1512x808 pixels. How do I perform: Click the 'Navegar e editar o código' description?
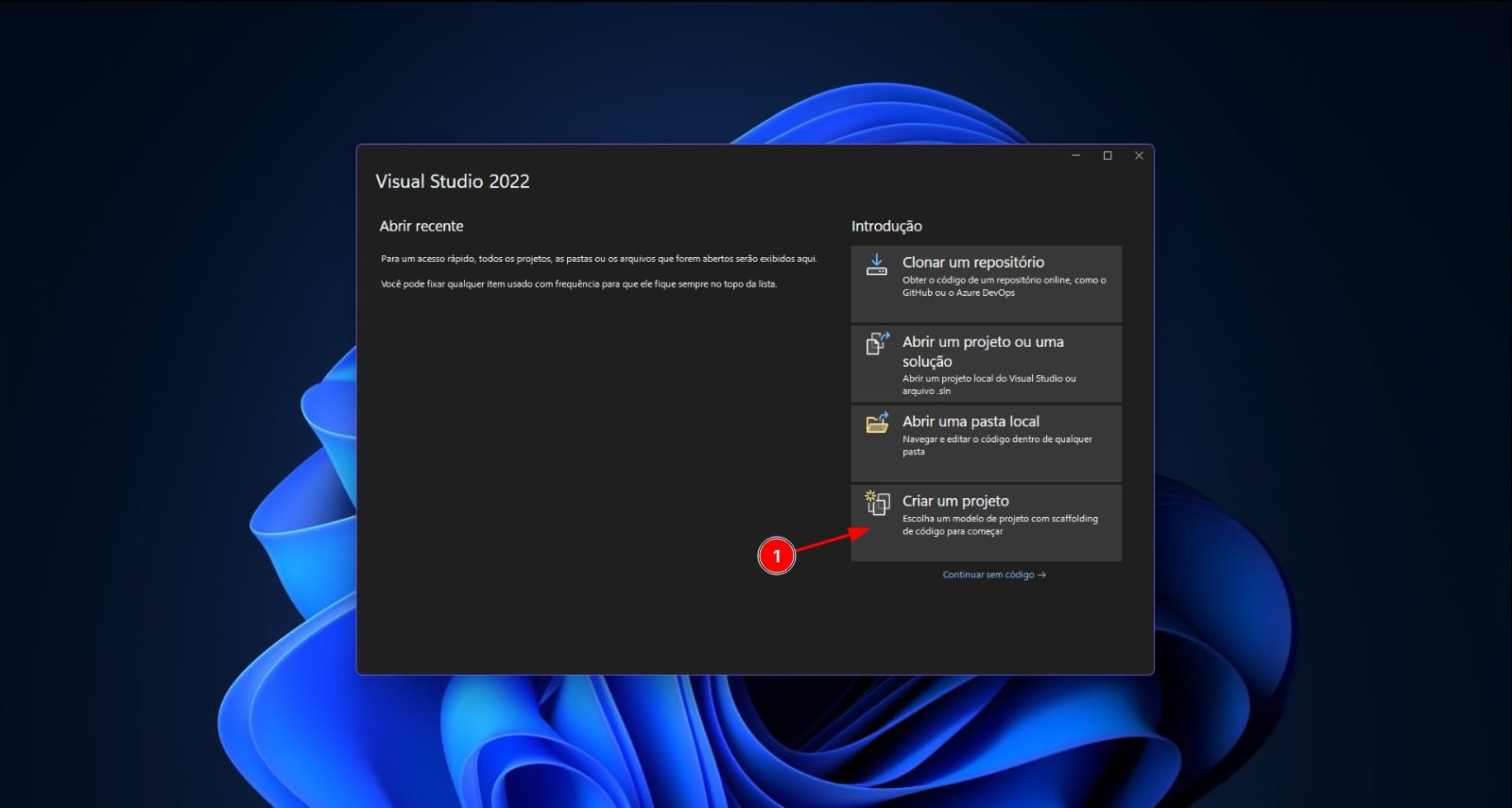click(x=997, y=445)
